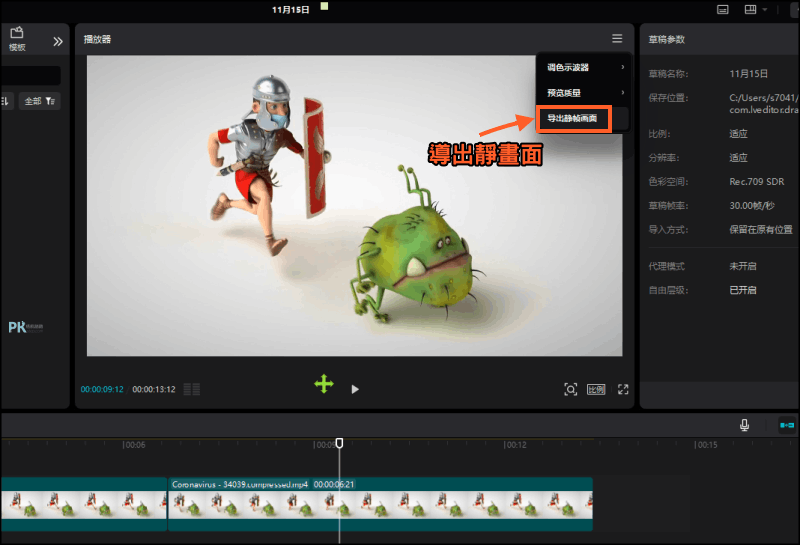Viewport: 800px width, 545px height.
Task: Click the timeline playhead marker
Action: [x=339, y=443]
